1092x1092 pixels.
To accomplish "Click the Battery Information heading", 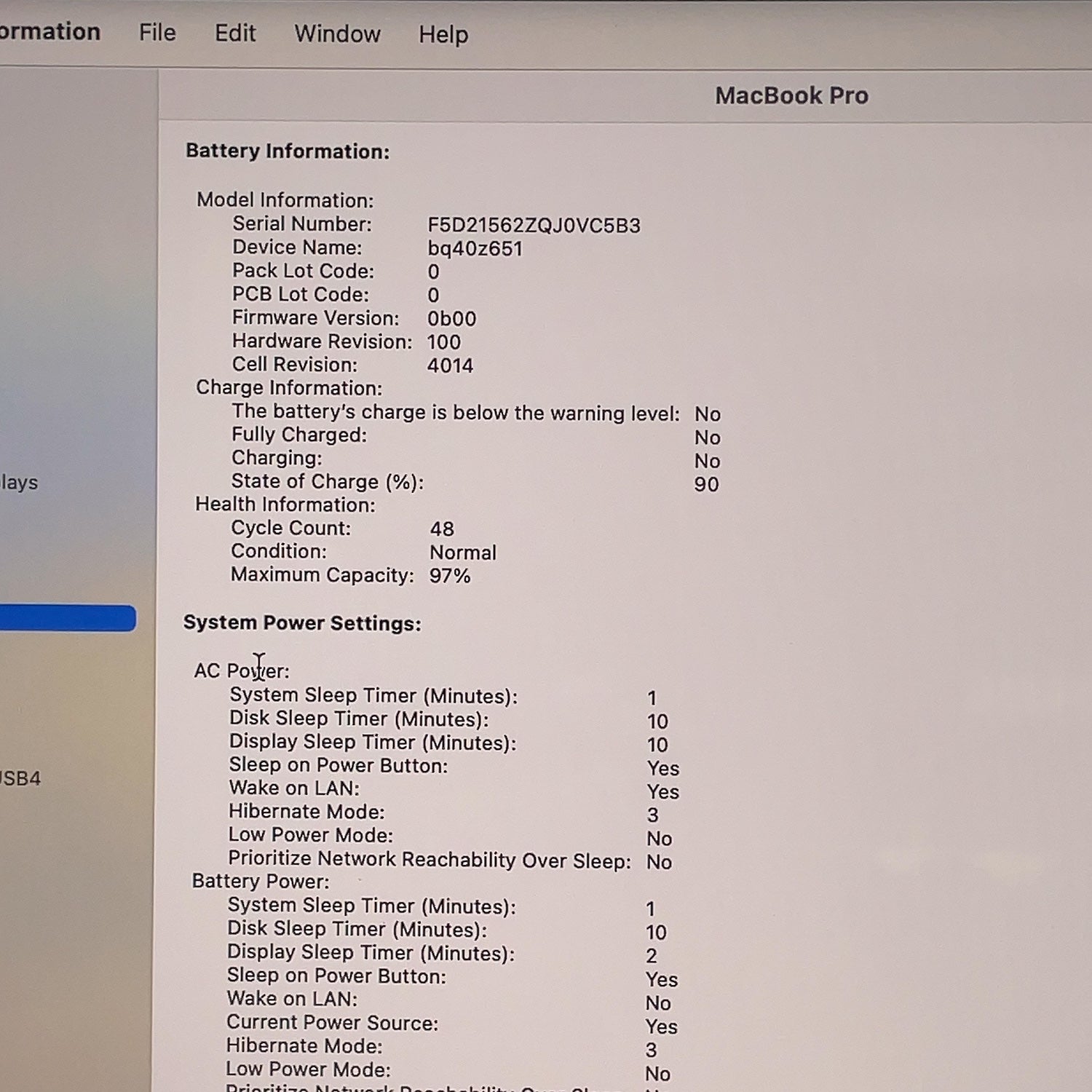I will (288, 151).
